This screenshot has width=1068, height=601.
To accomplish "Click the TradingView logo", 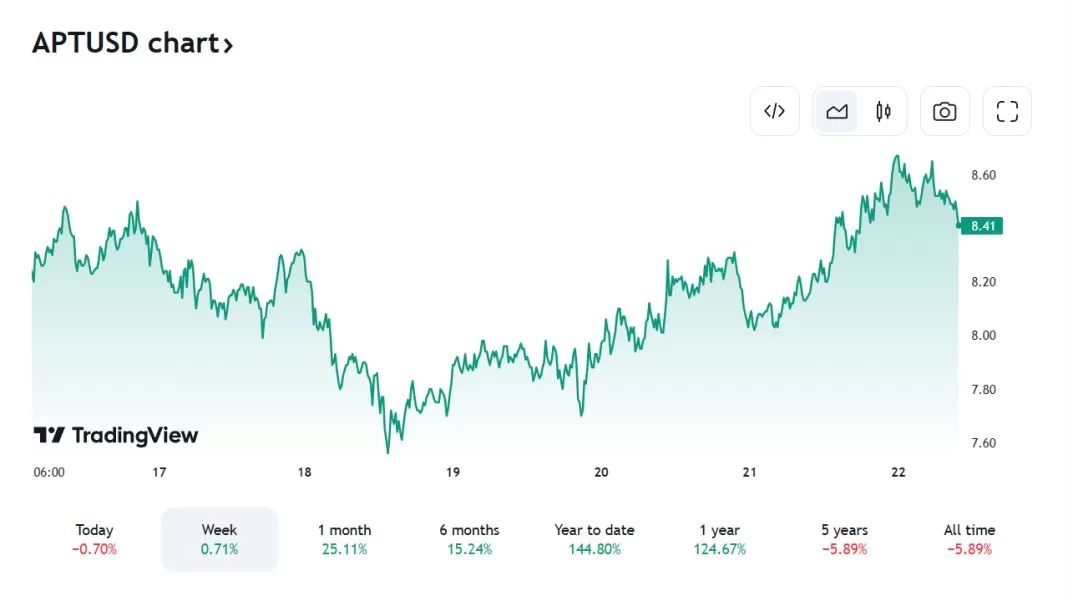I will coord(116,435).
